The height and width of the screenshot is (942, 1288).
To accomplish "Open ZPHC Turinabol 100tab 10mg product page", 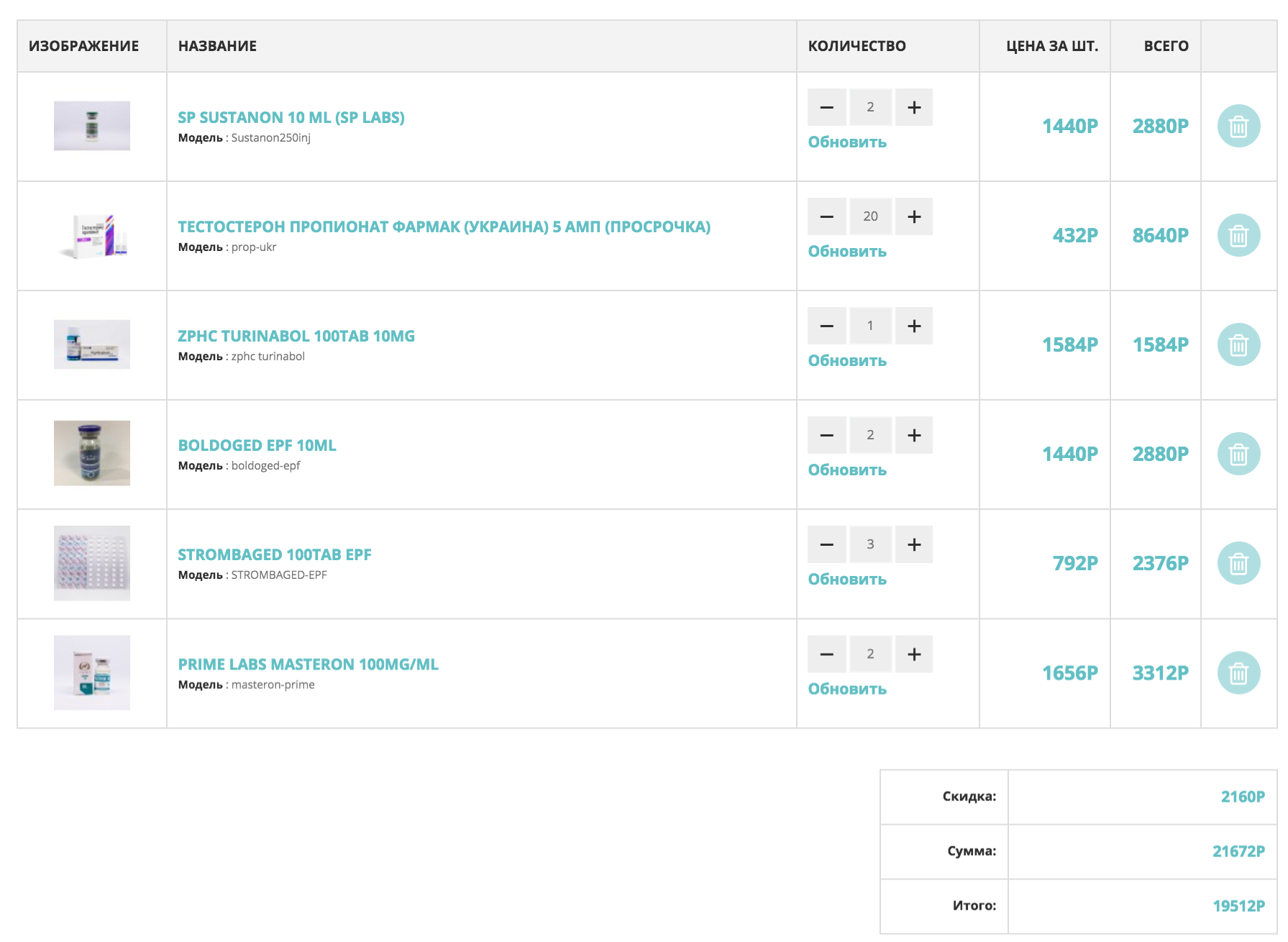I will [296, 337].
